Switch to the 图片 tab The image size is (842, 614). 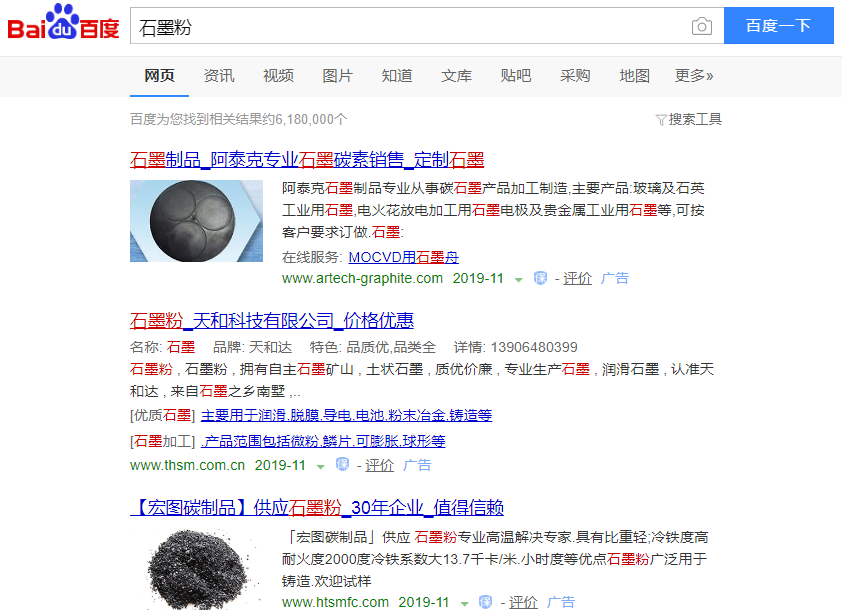(x=337, y=76)
